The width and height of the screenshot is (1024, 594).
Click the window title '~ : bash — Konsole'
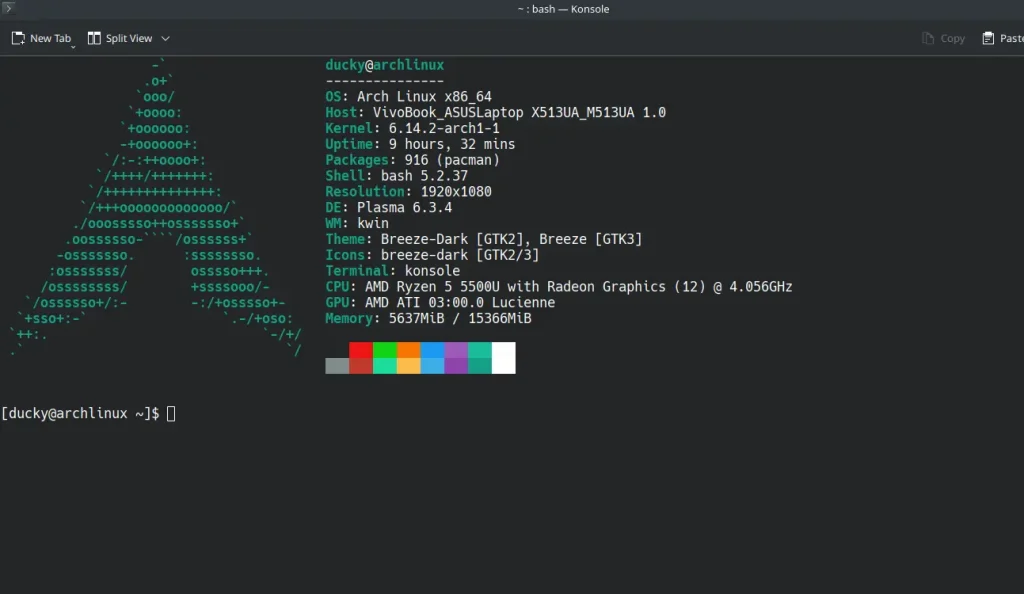(563, 9)
